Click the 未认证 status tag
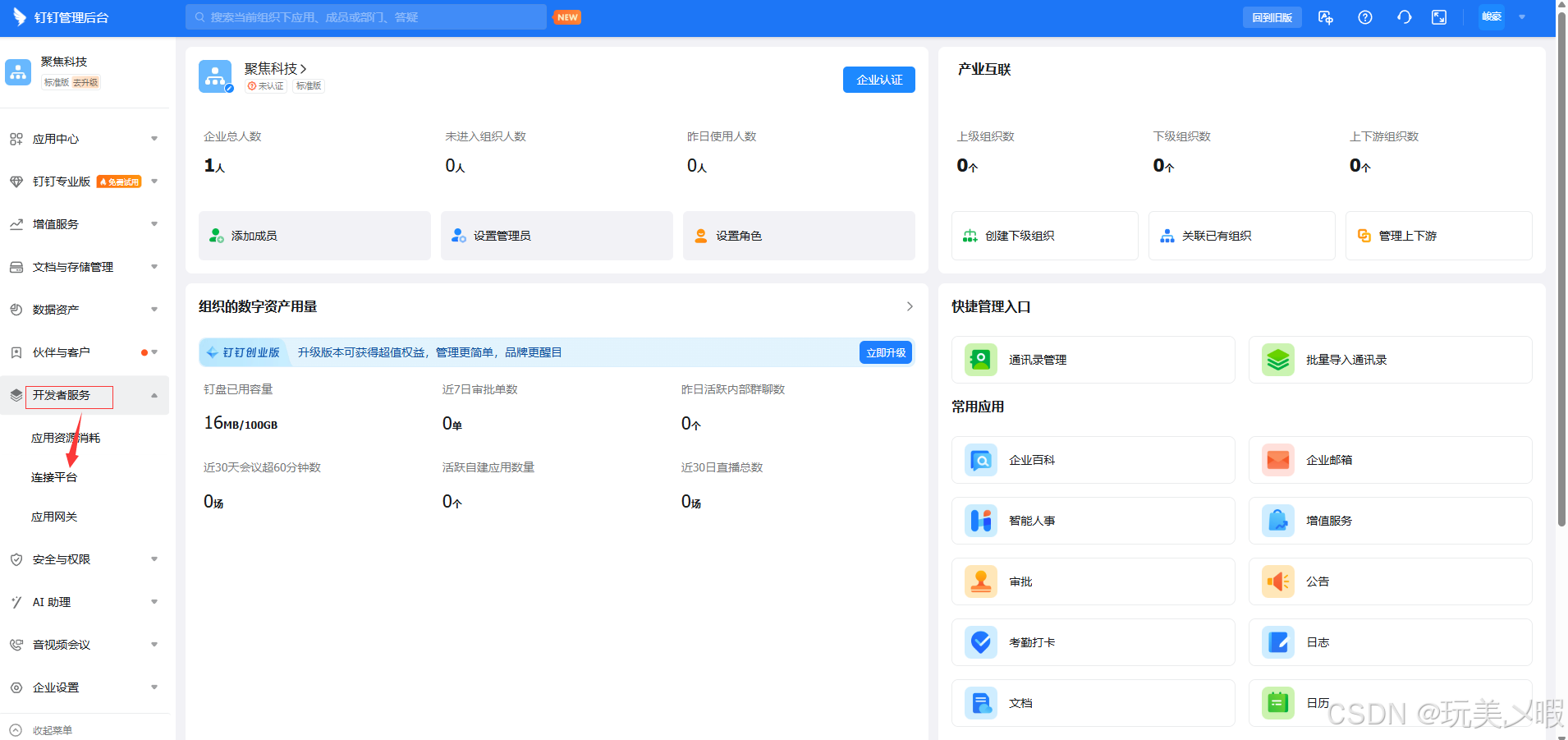The width and height of the screenshot is (1568, 740). tap(266, 86)
